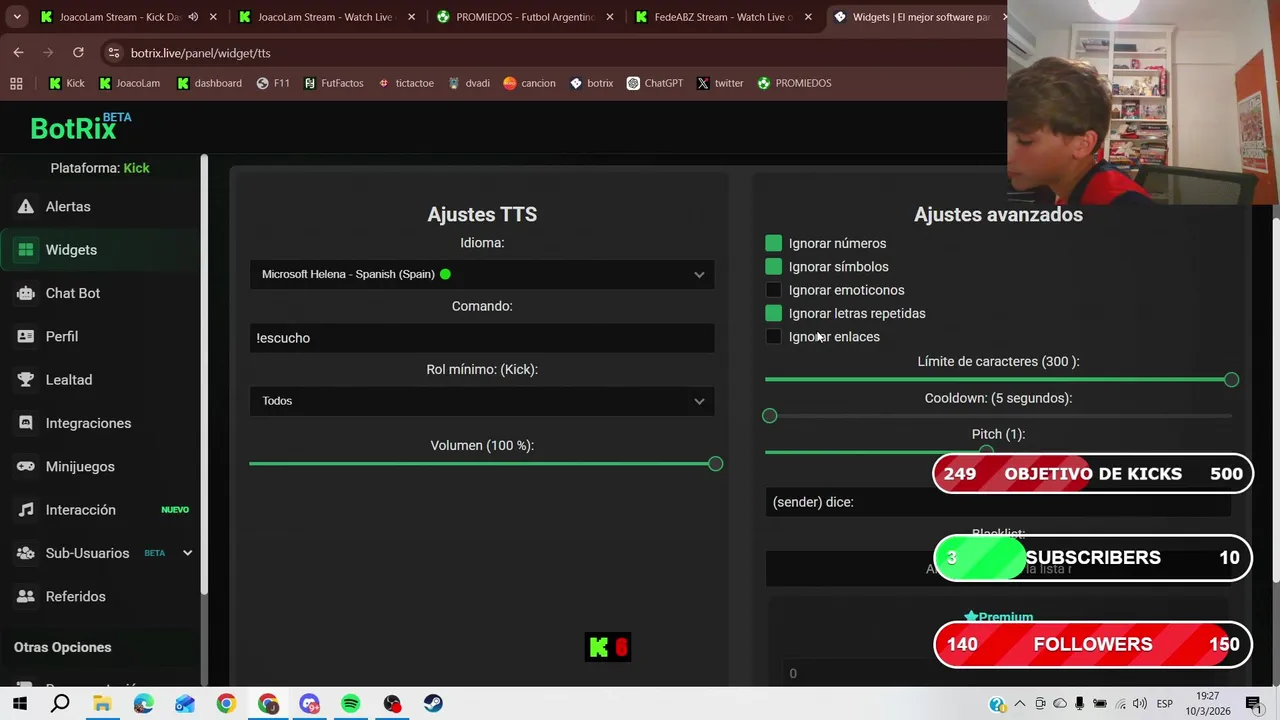Disable Ignorar números checkbox

pos(773,243)
